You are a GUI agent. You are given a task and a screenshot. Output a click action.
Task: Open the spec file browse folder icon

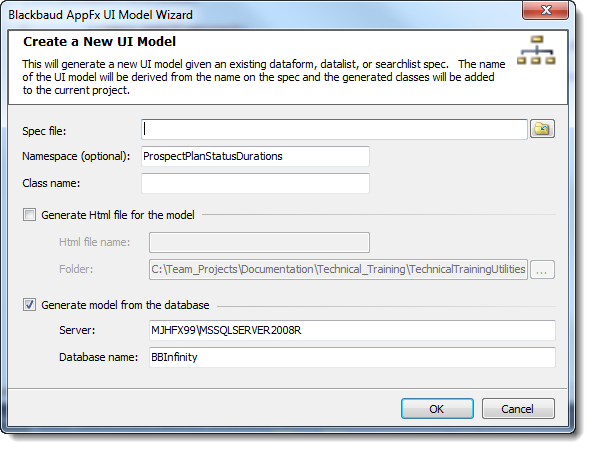(x=542, y=129)
